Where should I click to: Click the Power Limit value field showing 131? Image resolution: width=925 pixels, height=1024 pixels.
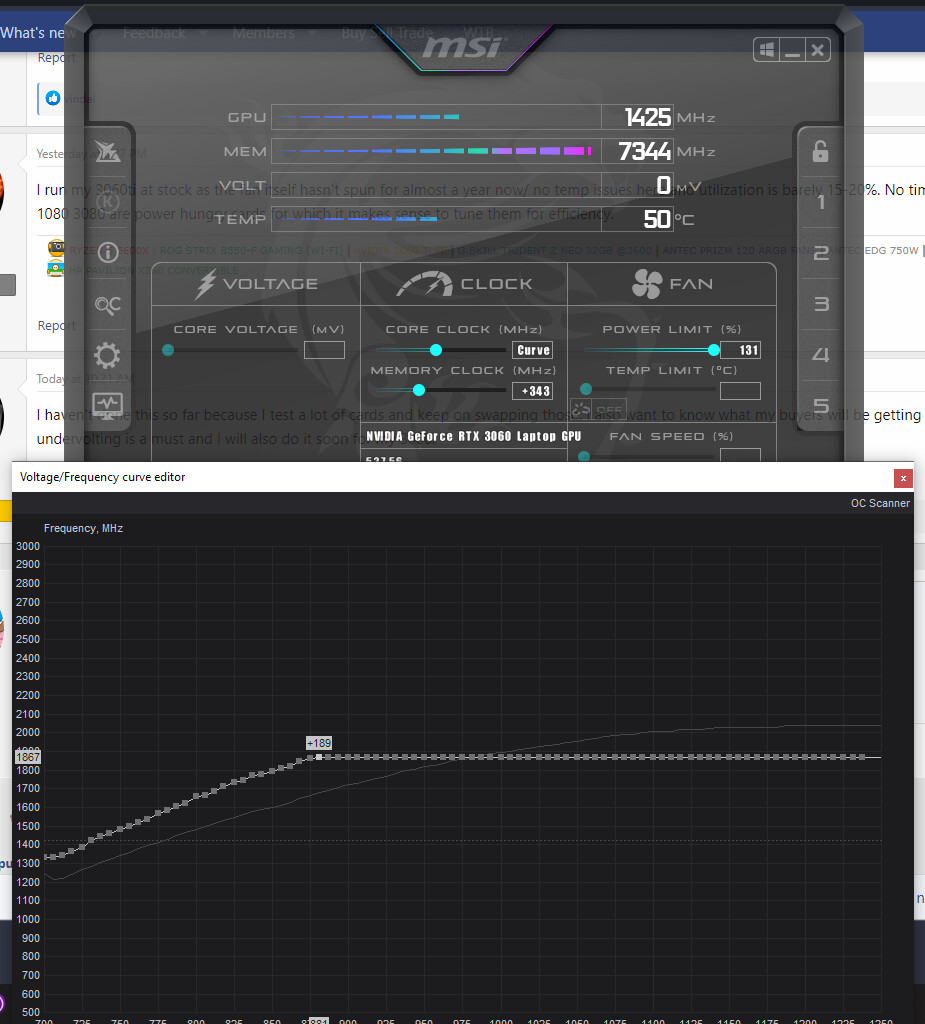pos(740,350)
